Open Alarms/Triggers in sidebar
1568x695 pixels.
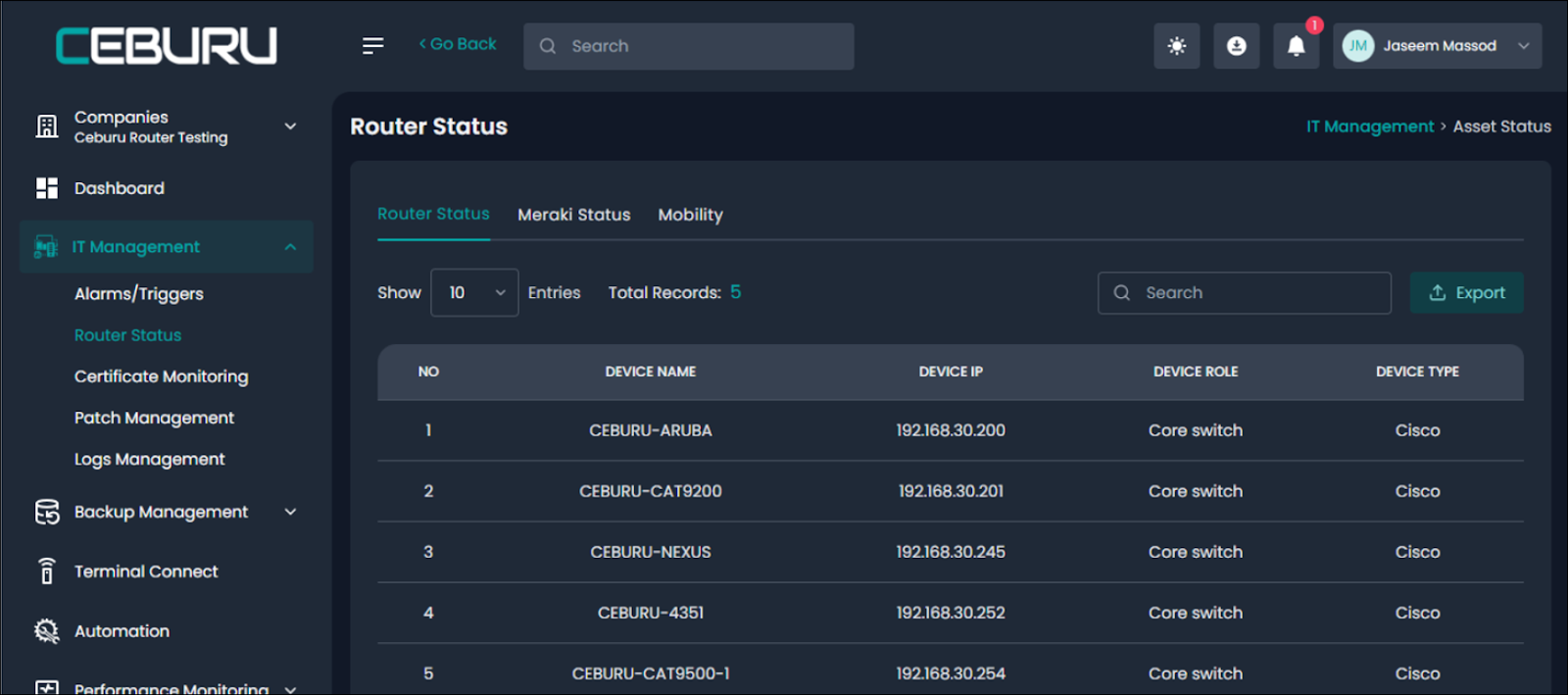139,294
